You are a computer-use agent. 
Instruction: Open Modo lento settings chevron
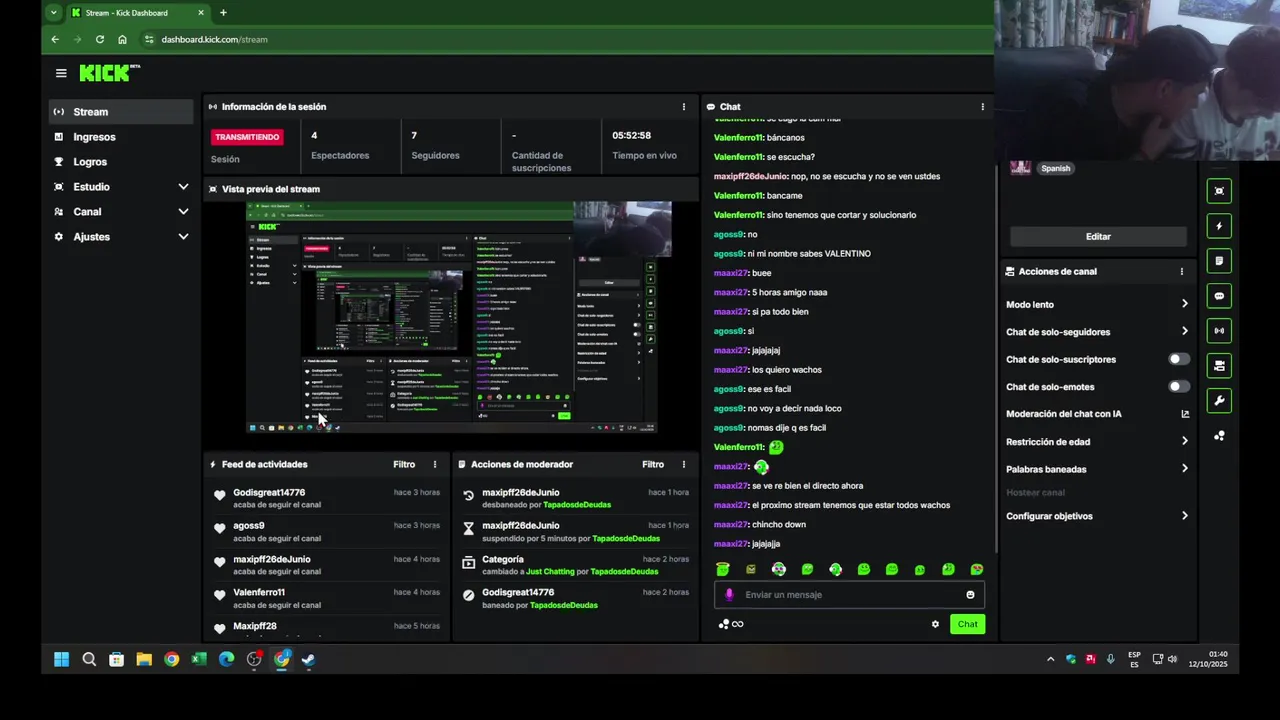[x=1185, y=304]
